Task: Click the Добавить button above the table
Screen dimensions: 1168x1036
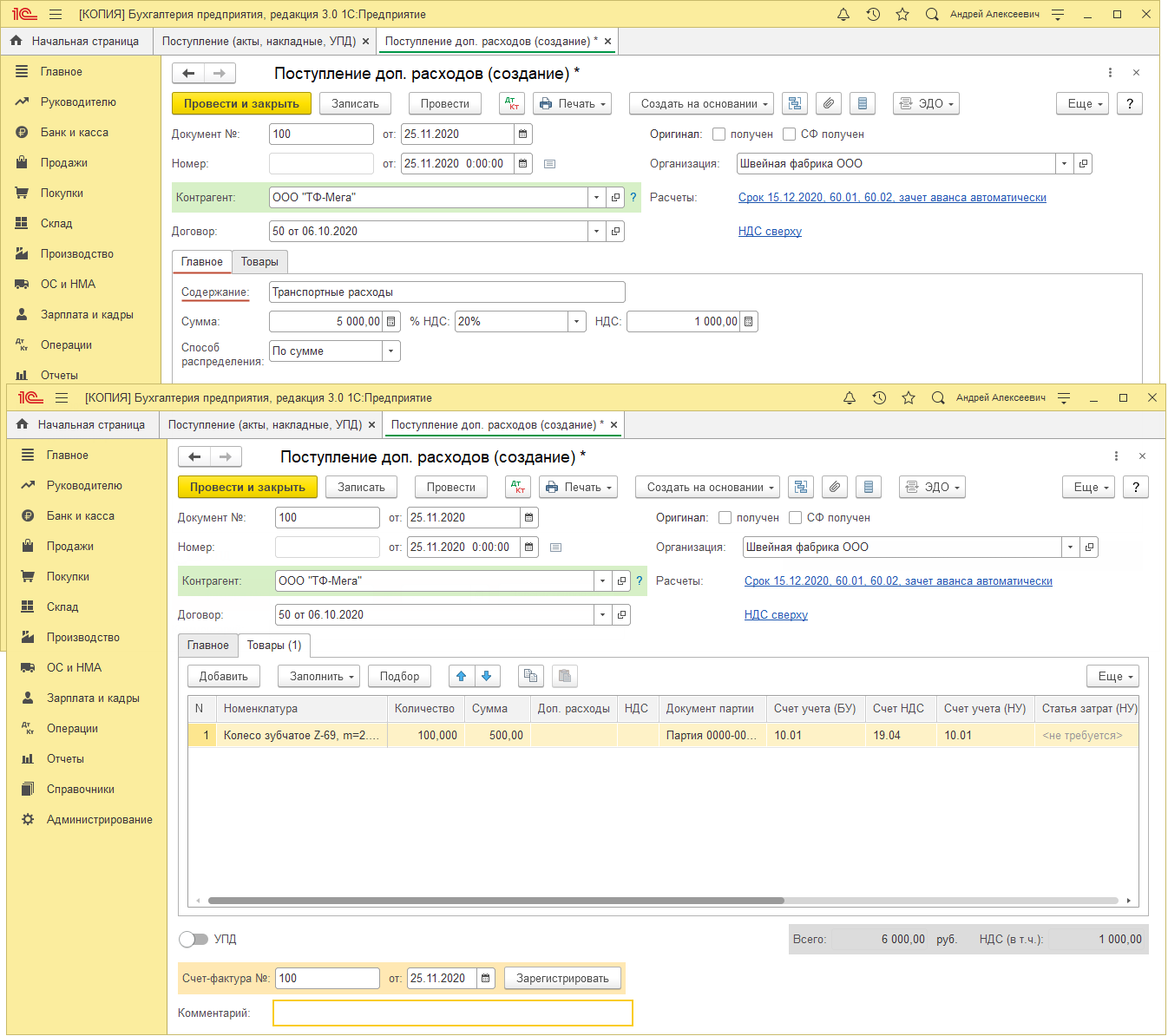Action: click(224, 677)
